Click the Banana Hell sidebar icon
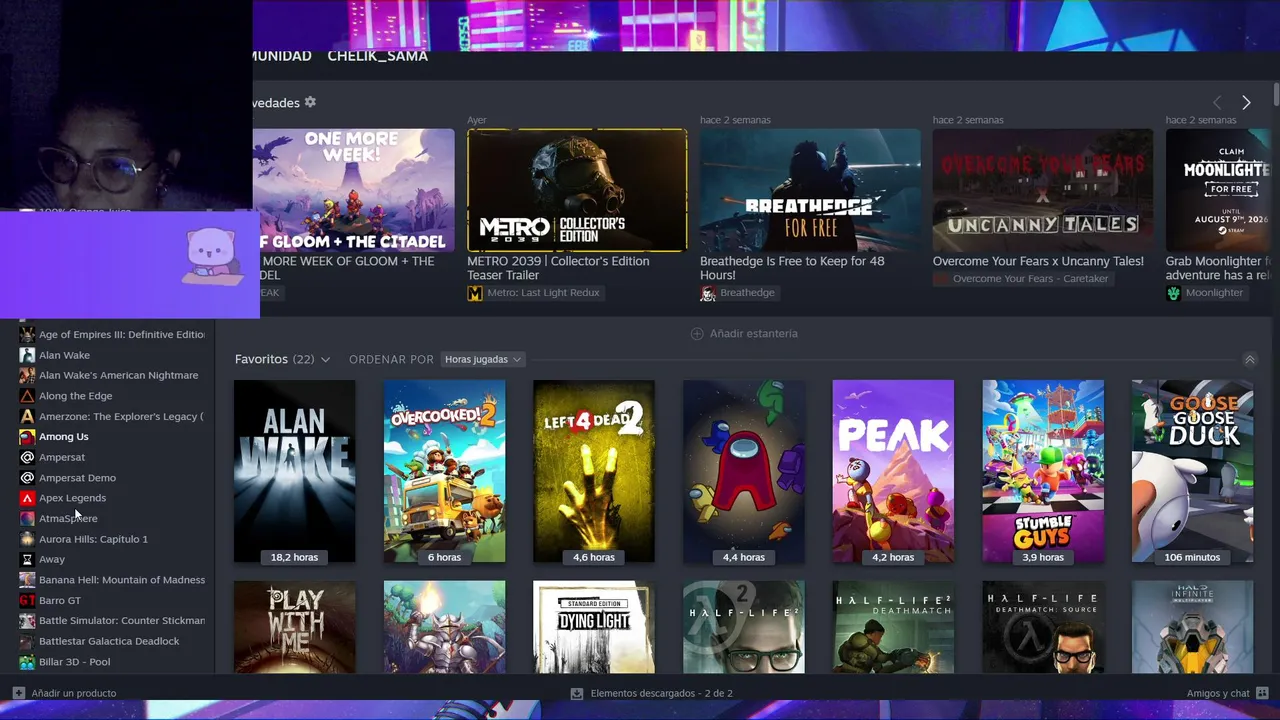Image resolution: width=1280 pixels, height=720 pixels. point(27,580)
